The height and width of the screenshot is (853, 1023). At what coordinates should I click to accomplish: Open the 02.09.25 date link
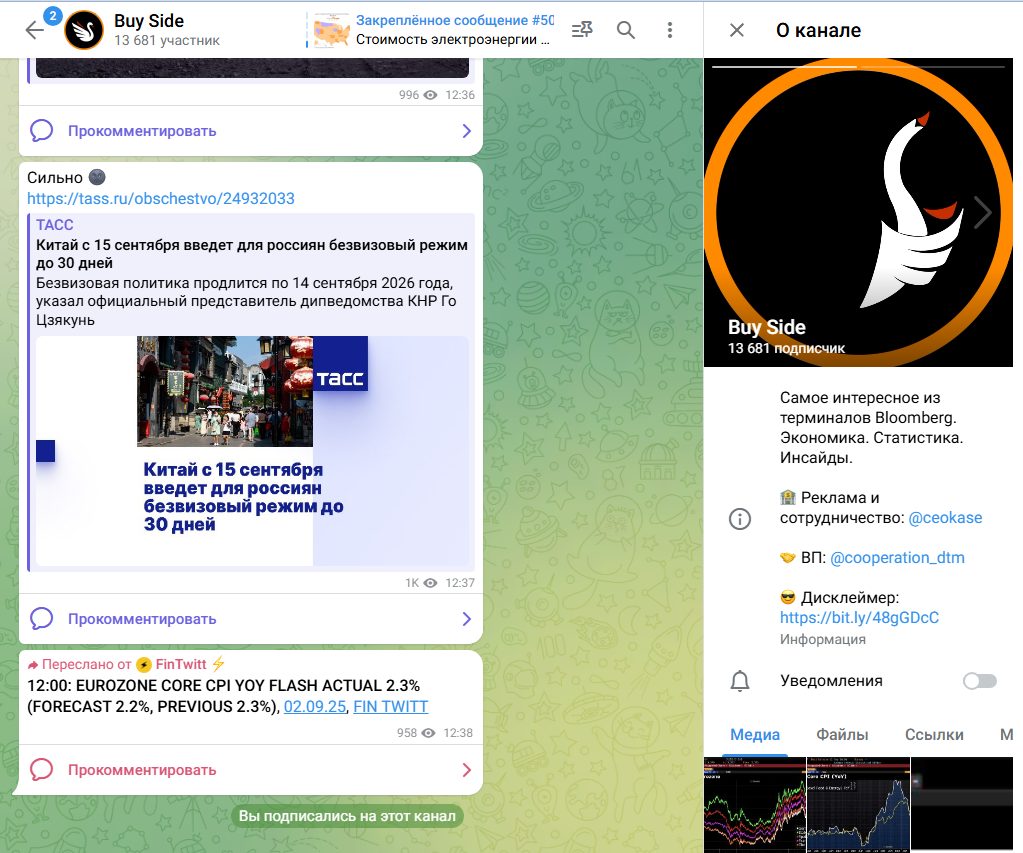pyautogui.click(x=315, y=706)
